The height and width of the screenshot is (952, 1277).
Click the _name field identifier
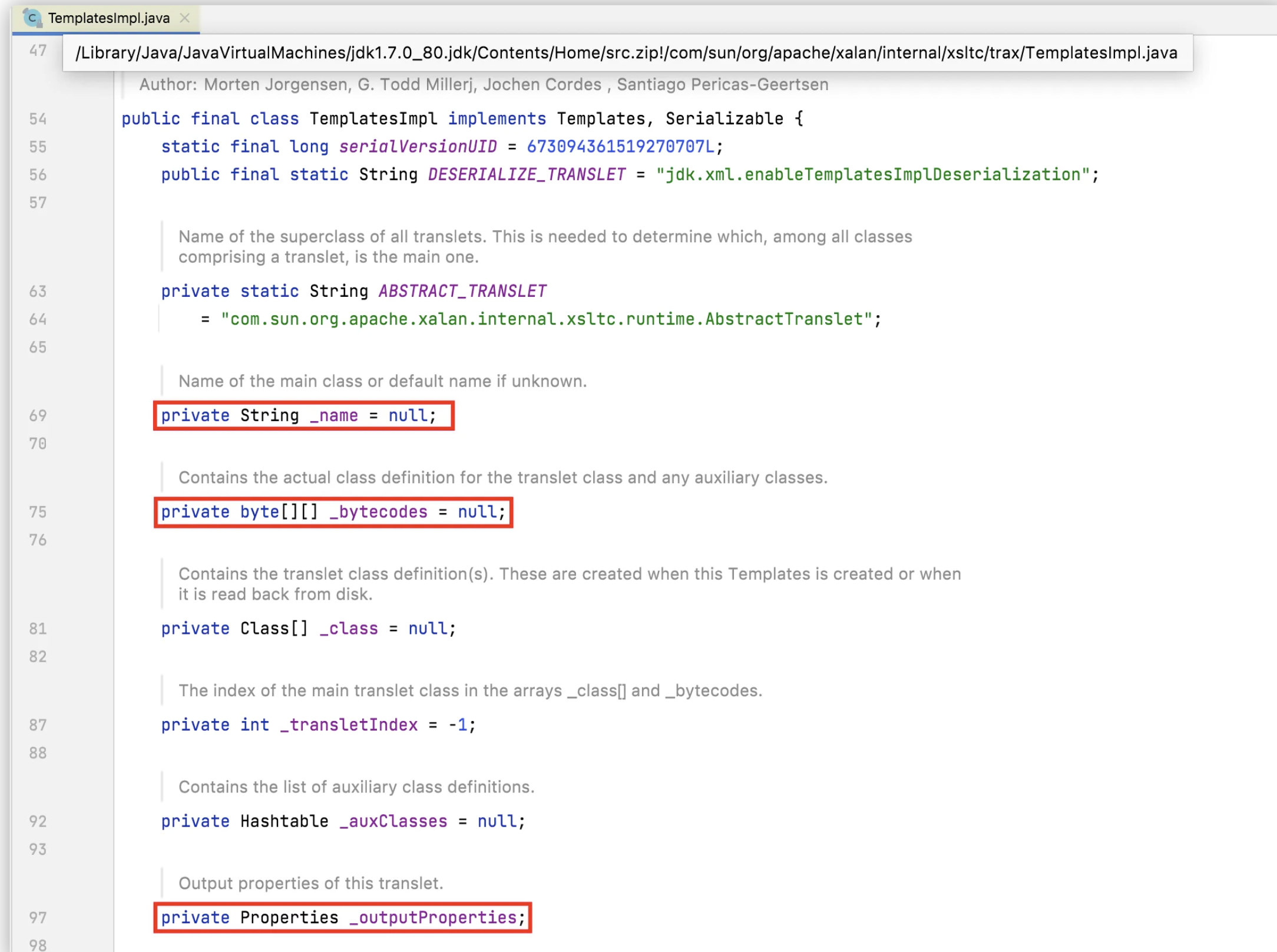[x=334, y=416]
